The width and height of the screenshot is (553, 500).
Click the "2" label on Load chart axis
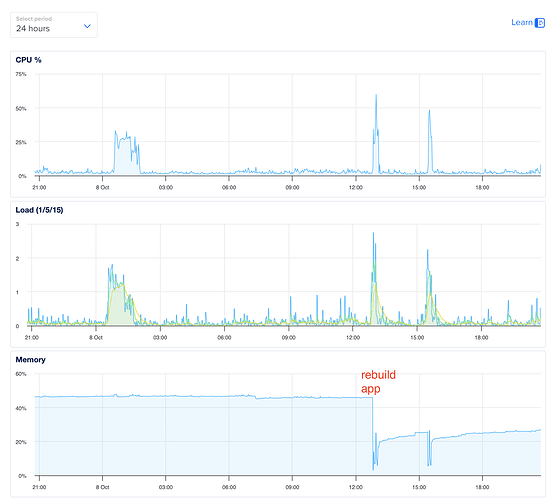[17, 258]
